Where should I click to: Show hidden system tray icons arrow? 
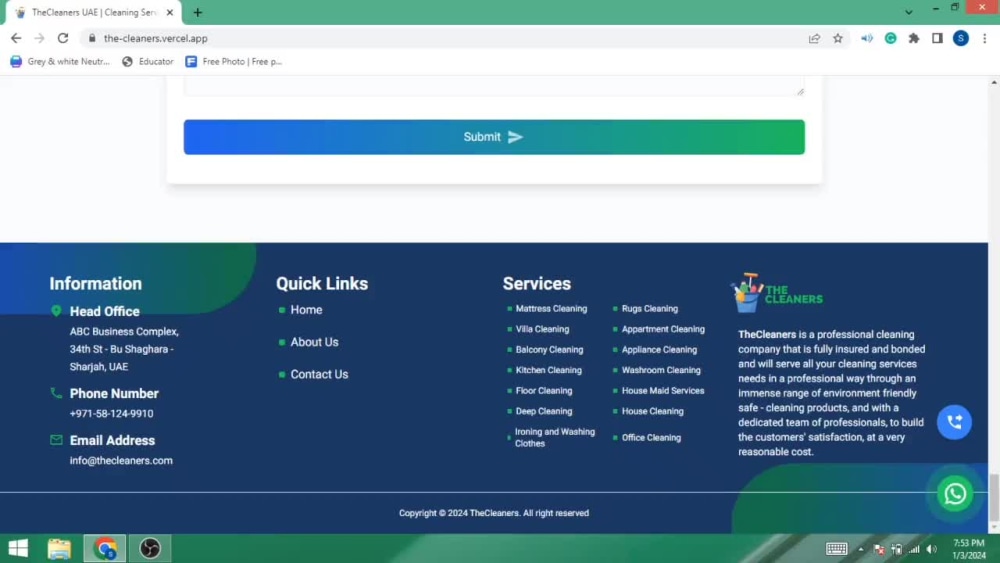(x=860, y=549)
